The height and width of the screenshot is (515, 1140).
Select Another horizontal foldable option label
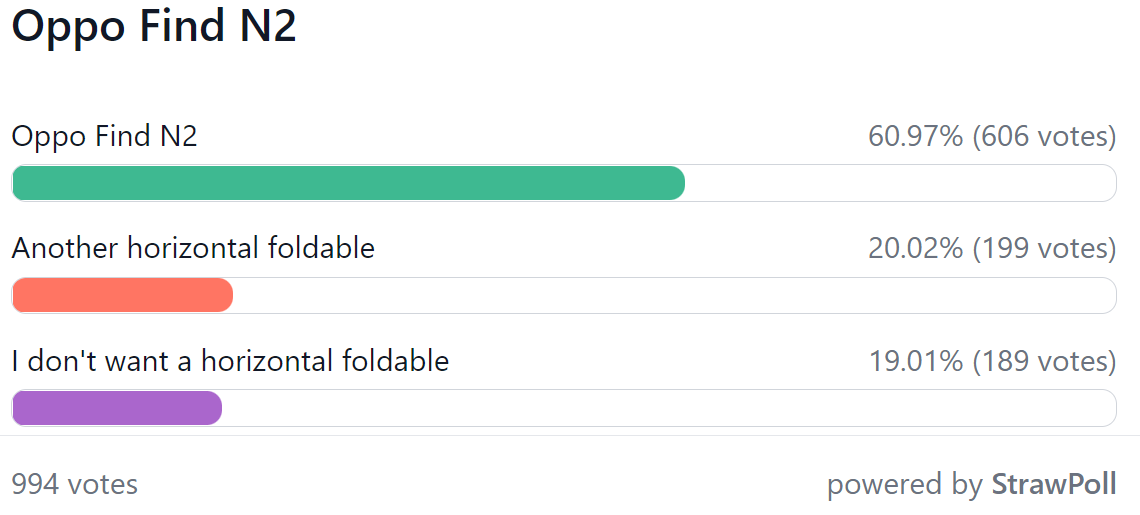(193, 249)
